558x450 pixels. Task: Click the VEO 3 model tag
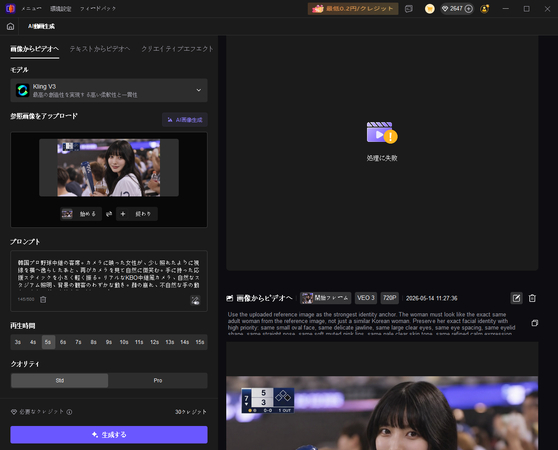click(366, 298)
